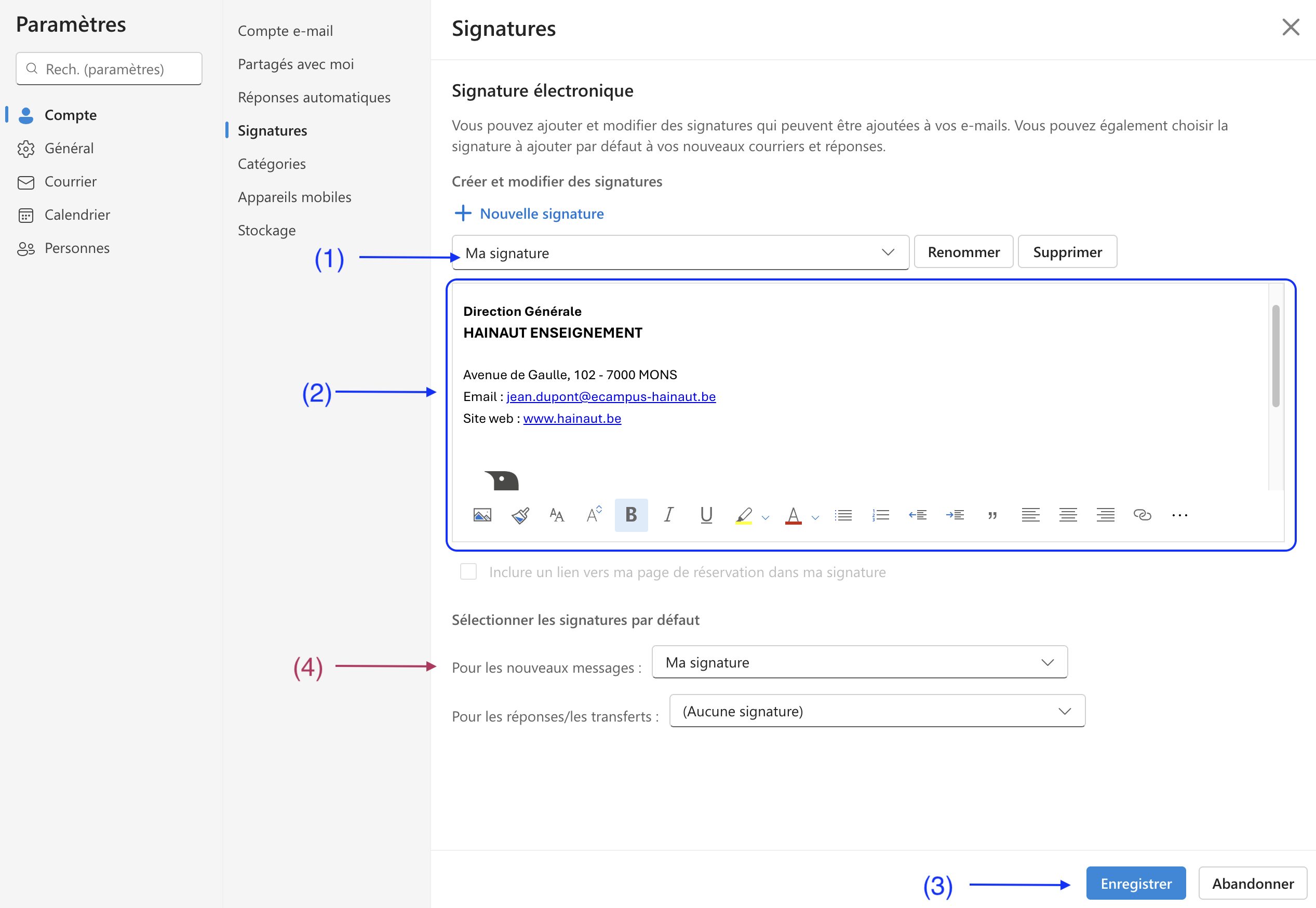Image resolution: width=1316 pixels, height=908 pixels.
Task: Click Nouvelle signature link
Action: tap(541, 213)
